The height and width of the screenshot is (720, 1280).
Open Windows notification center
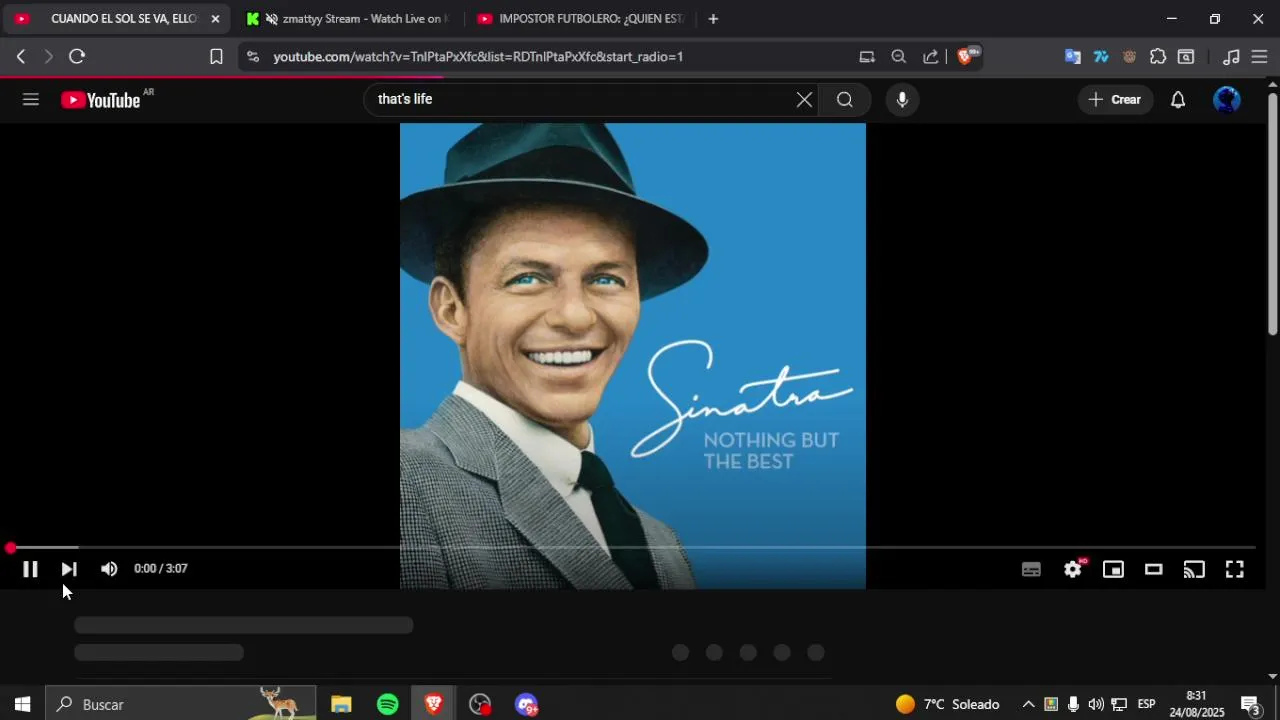tap(1250, 704)
